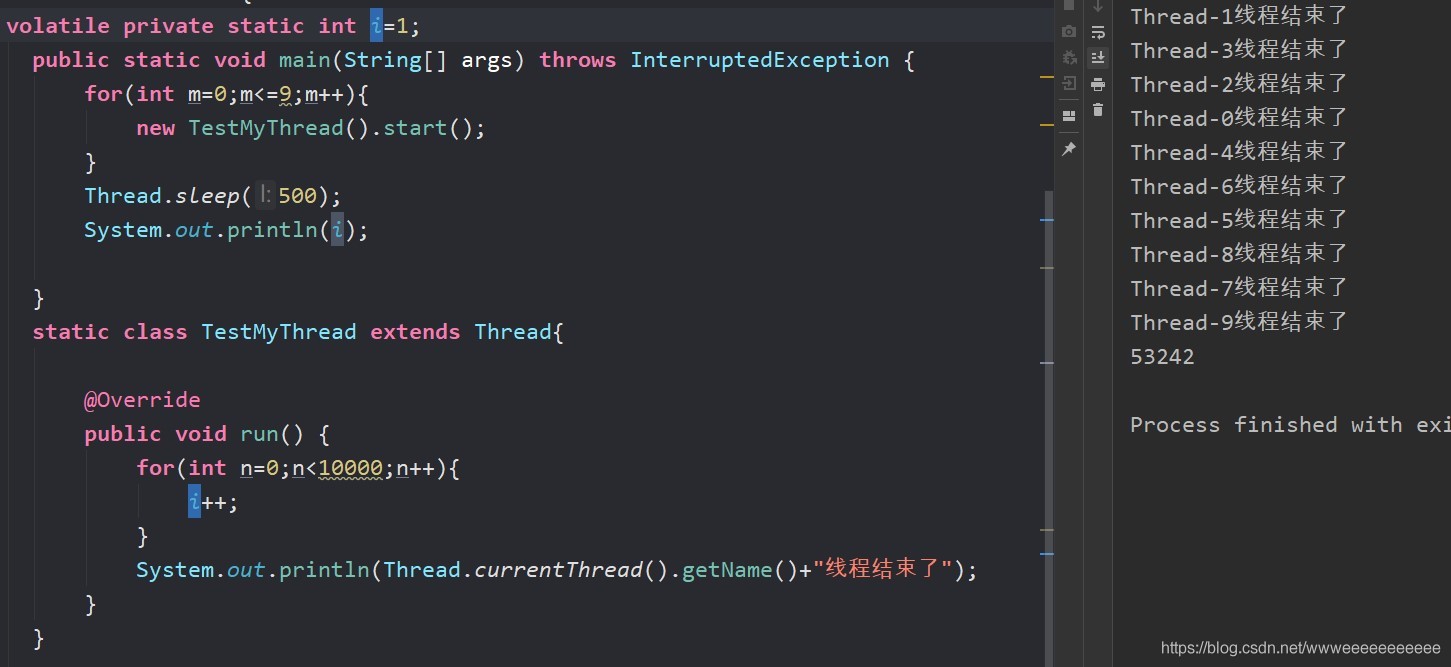The image size is (1451, 667).
Task: Click the pin tab icon
Action: pos(1069,148)
